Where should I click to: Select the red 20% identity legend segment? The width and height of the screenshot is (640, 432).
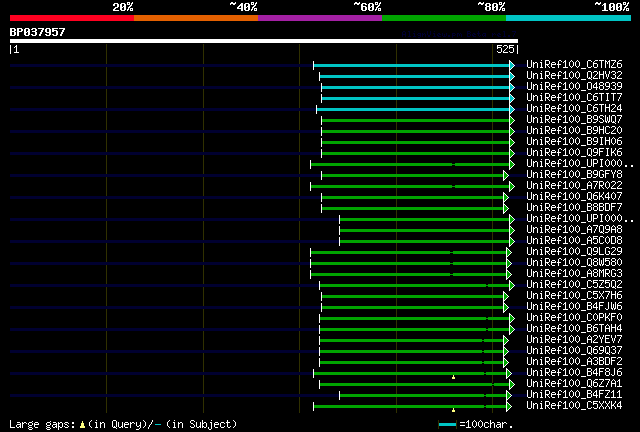point(72,18)
